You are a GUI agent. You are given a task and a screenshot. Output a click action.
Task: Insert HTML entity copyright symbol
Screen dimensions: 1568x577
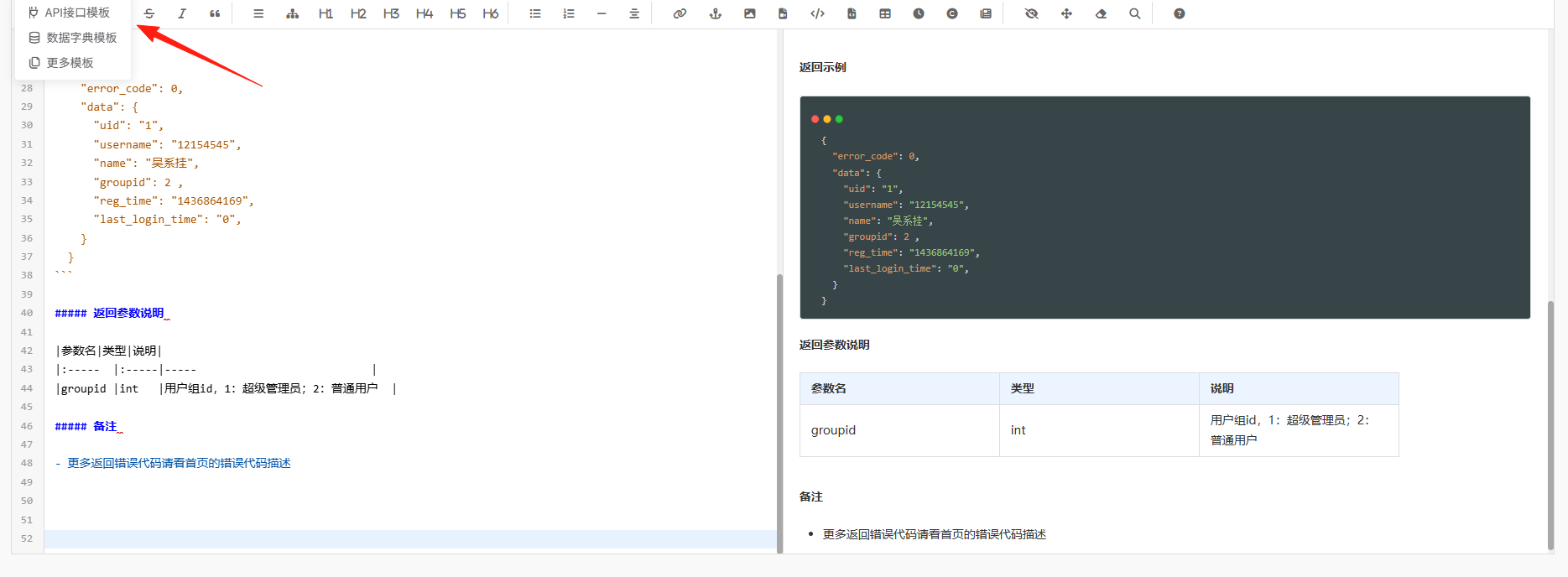click(x=952, y=13)
